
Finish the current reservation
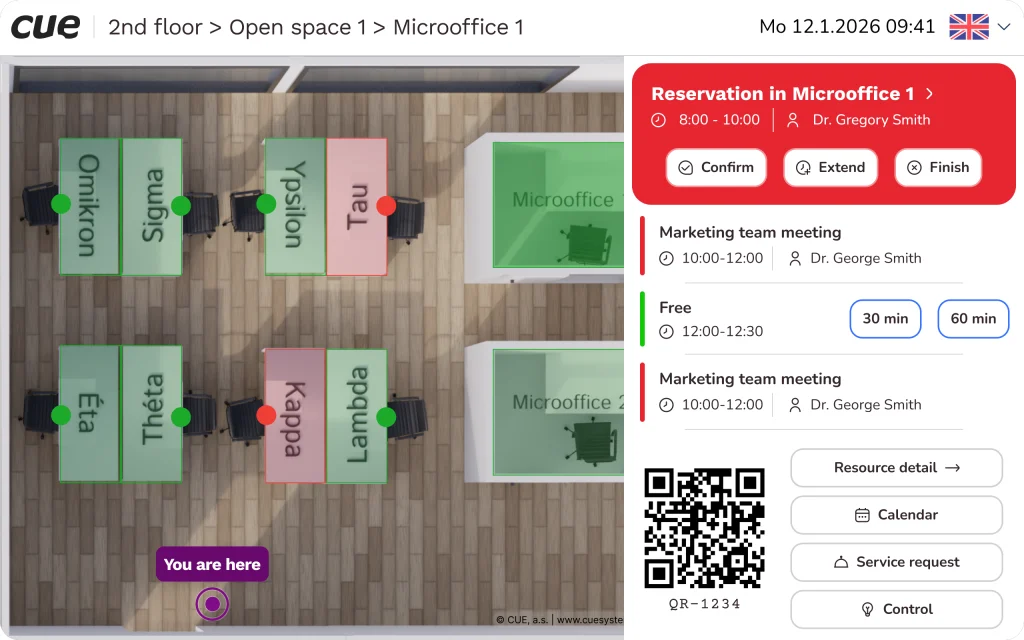pyautogui.click(x=938, y=168)
